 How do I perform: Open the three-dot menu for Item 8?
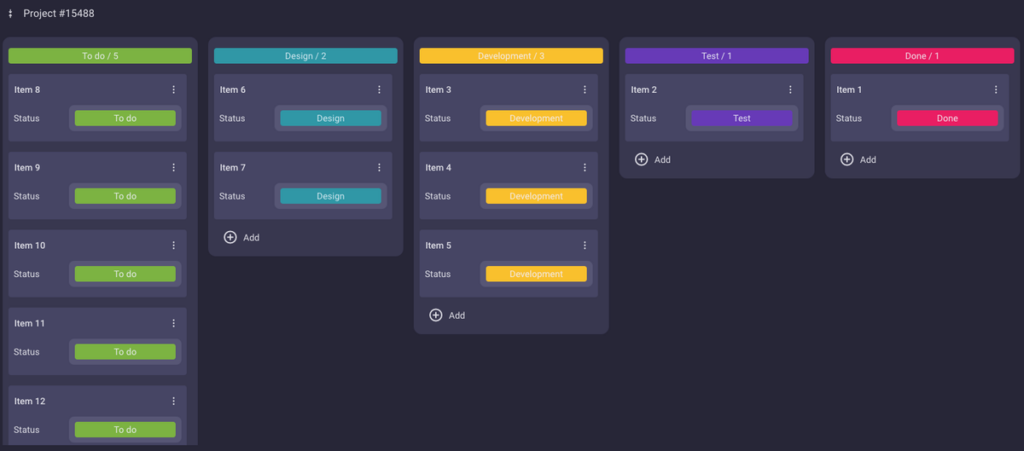coord(173,90)
